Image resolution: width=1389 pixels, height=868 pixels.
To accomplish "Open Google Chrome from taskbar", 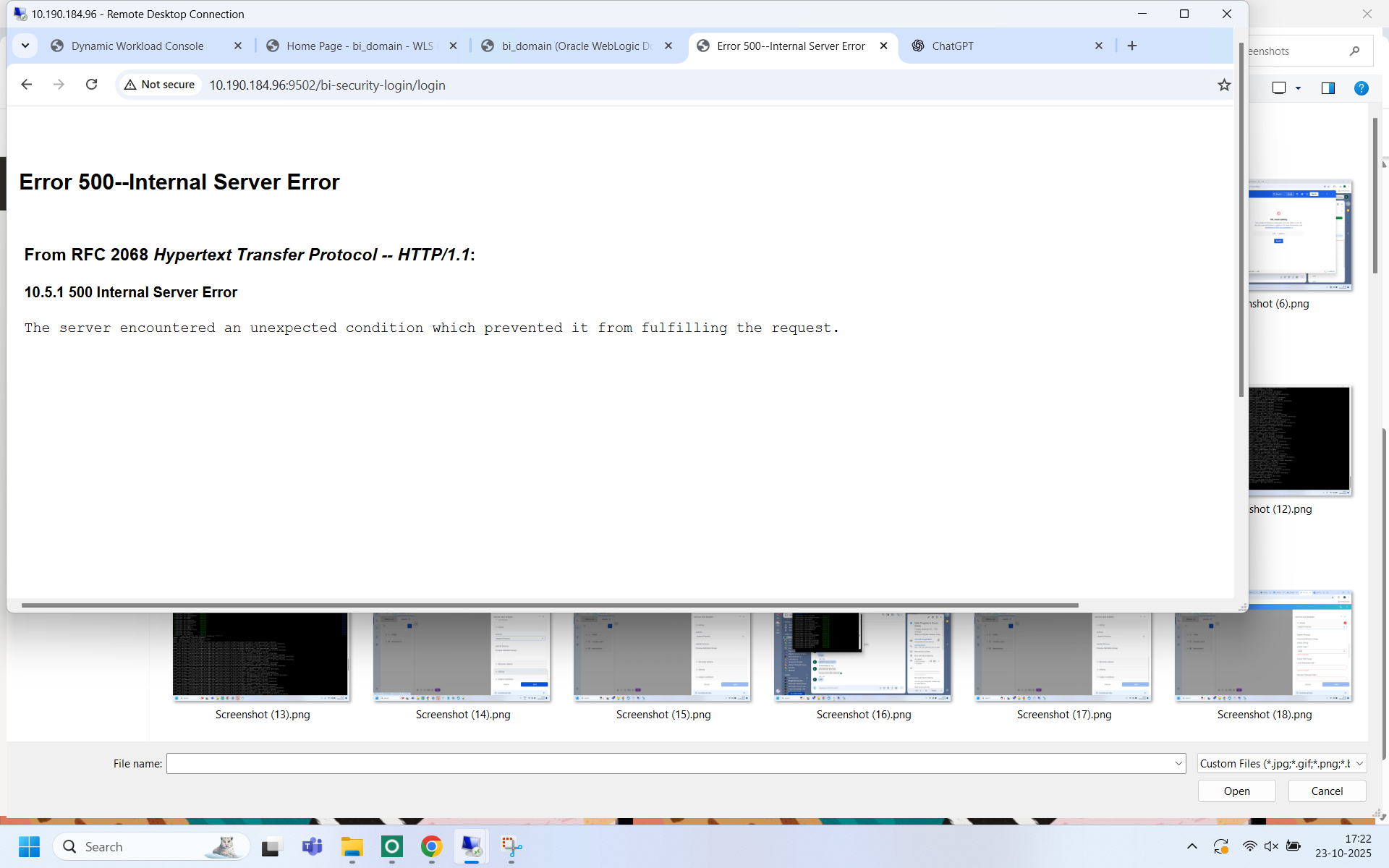I will click(431, 846).
